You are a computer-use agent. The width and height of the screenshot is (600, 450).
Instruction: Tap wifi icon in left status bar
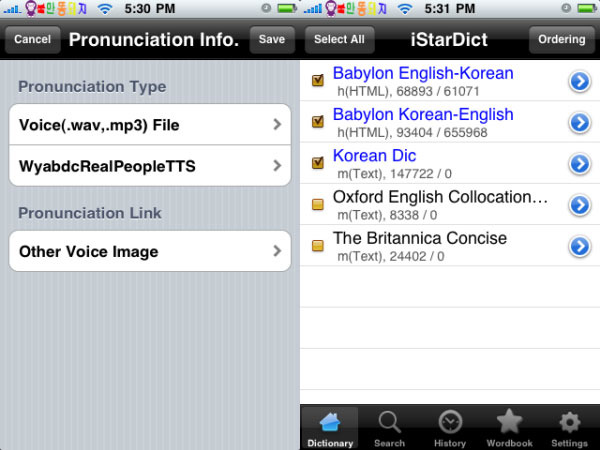pos(104,9)
